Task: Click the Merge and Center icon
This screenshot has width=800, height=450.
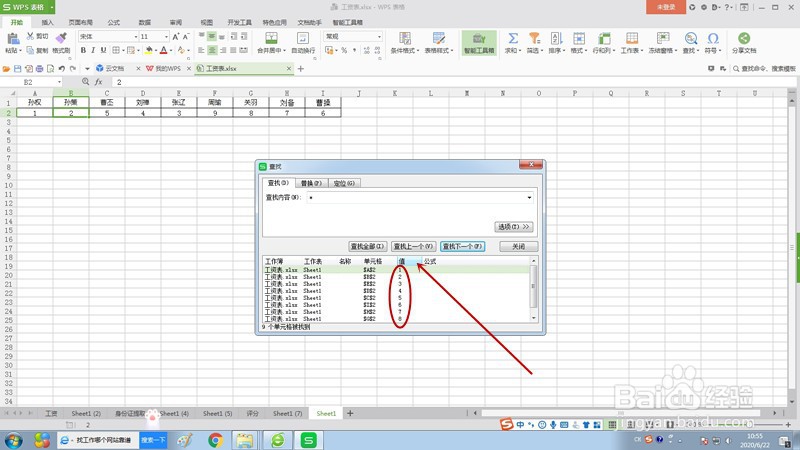Action: (271, 38)
